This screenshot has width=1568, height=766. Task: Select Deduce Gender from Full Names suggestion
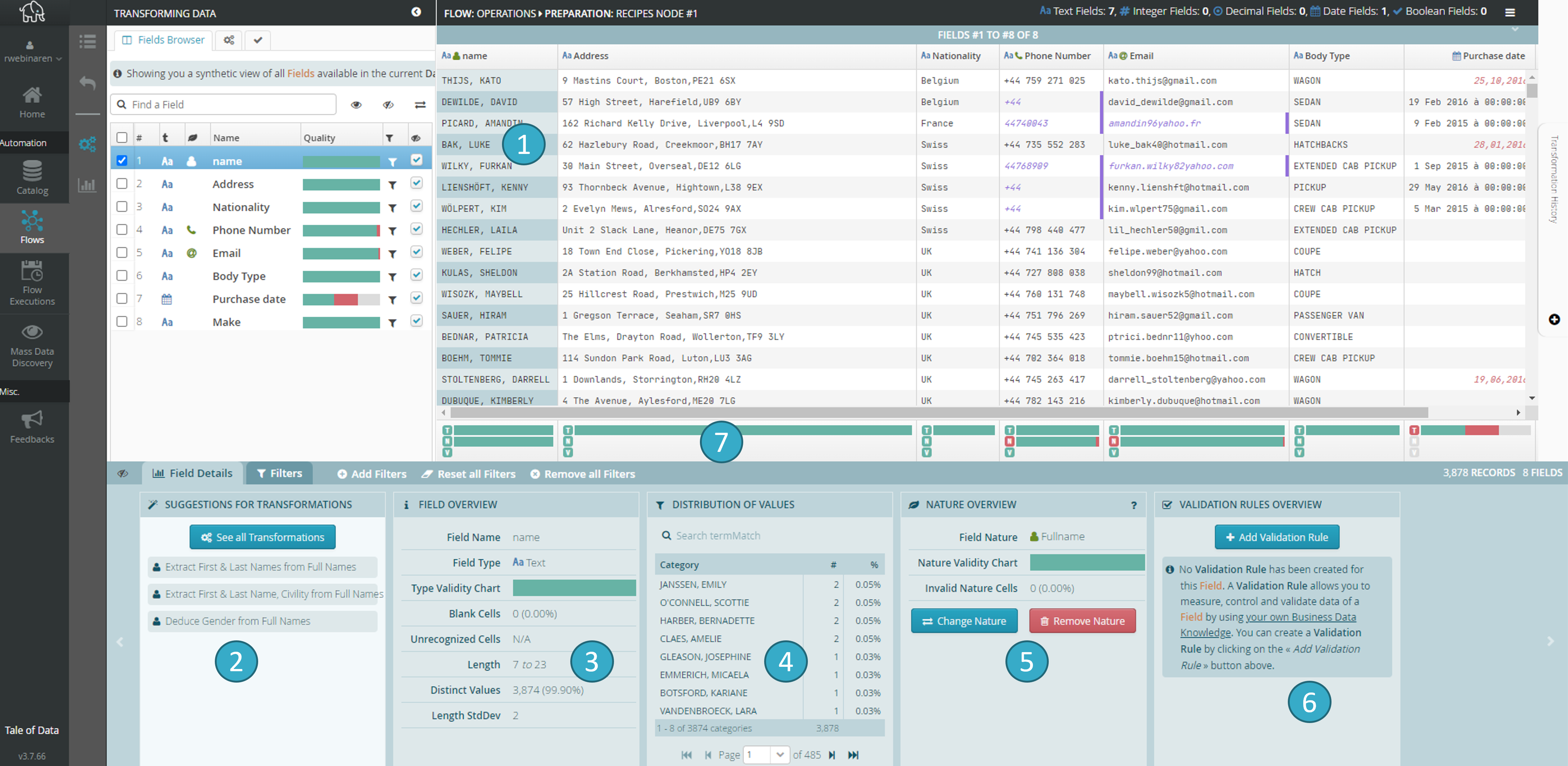tap(262, 622)
